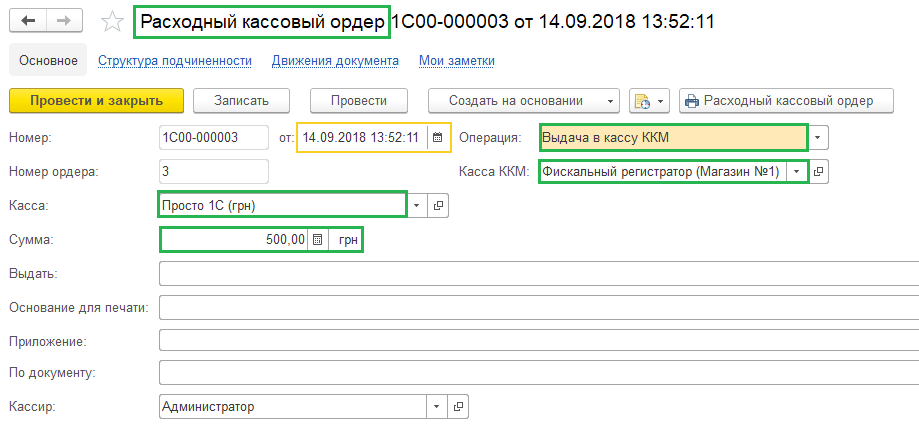This screenshot has width=919, height=424.
Task: Open the Кассир selected item form
Action: [x=458, y=406]
